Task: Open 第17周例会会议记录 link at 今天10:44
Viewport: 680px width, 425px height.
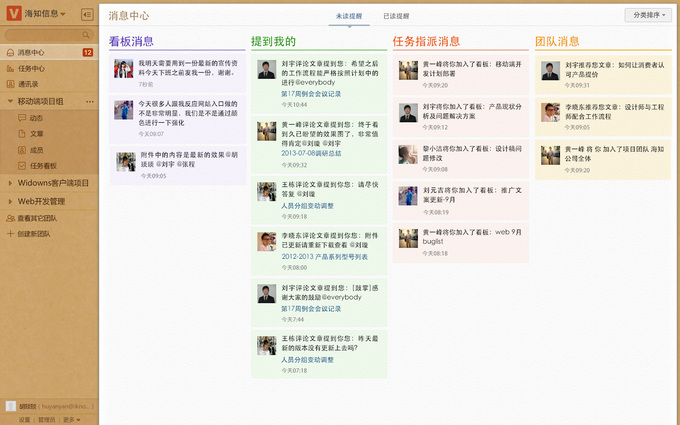Action: pyautogui.click(x=311, y=94)
